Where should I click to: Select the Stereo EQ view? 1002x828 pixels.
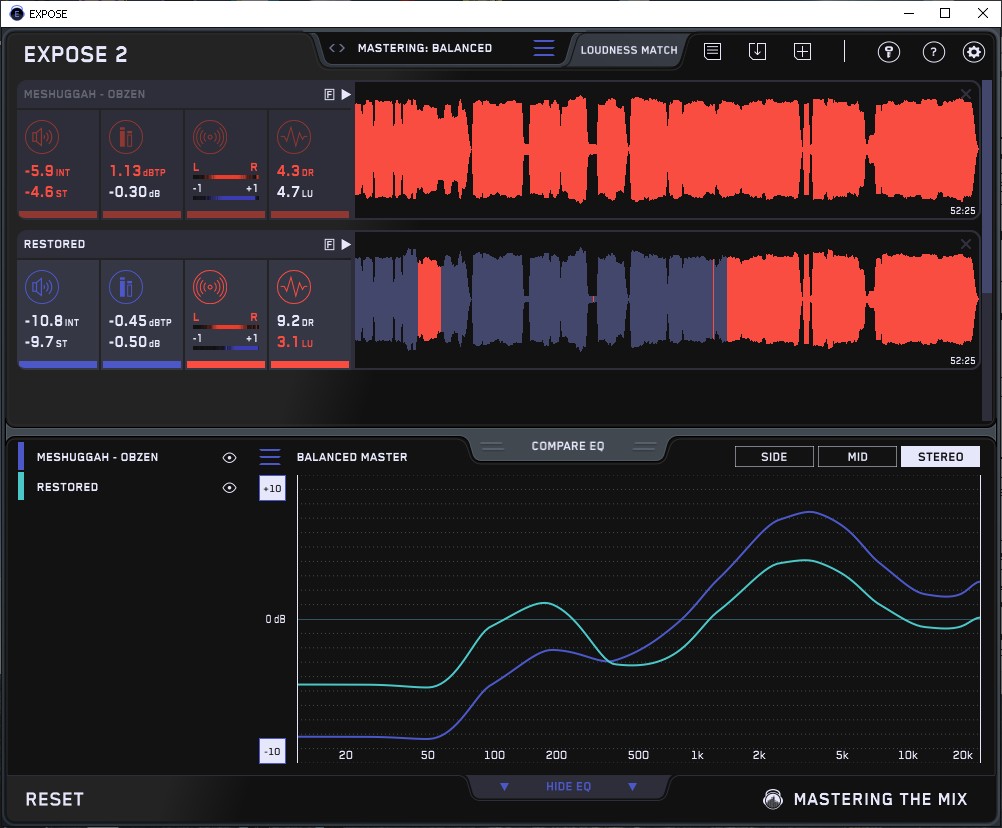940,457
